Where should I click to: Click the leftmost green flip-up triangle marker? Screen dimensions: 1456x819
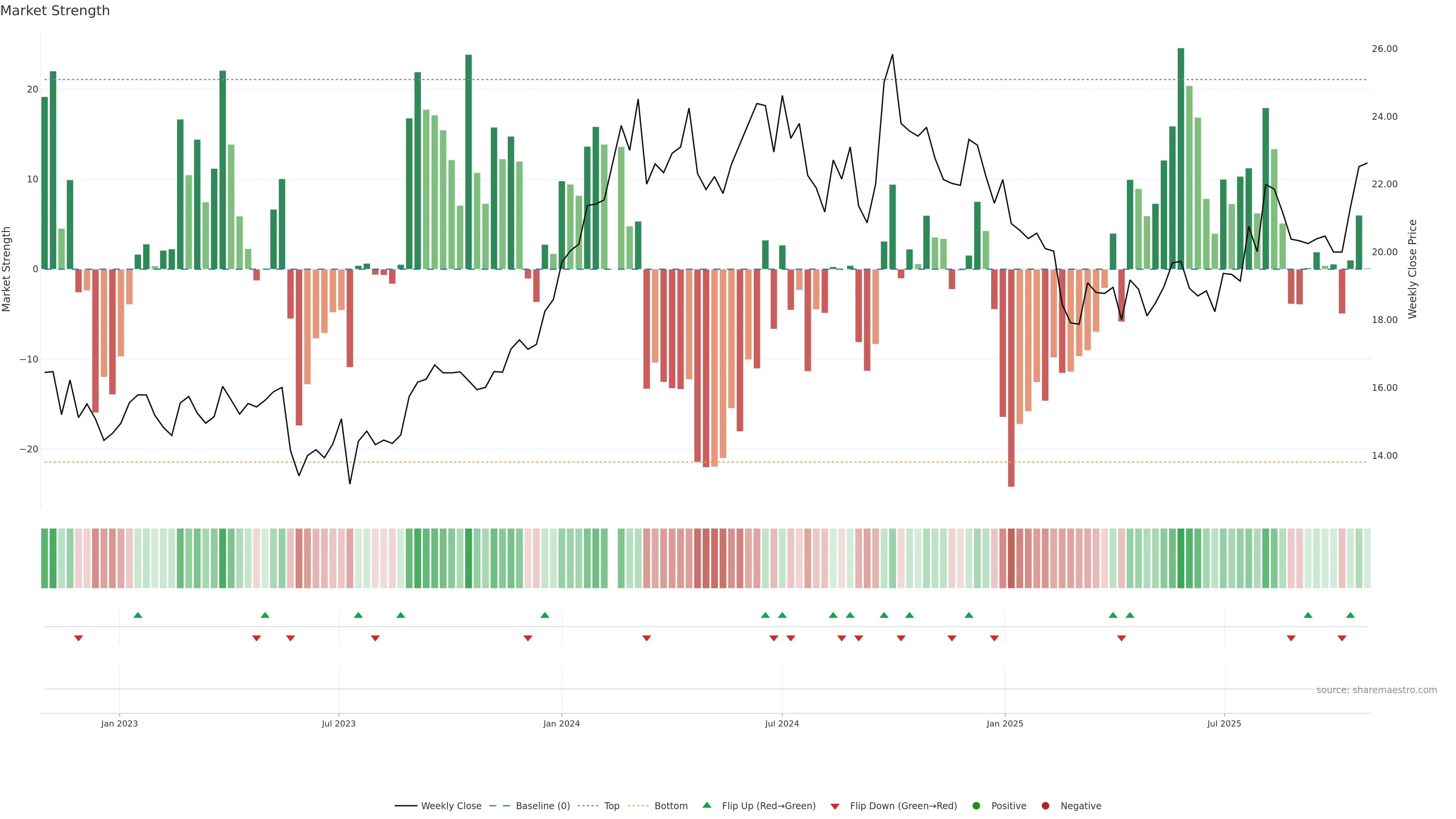pos(138,615)
